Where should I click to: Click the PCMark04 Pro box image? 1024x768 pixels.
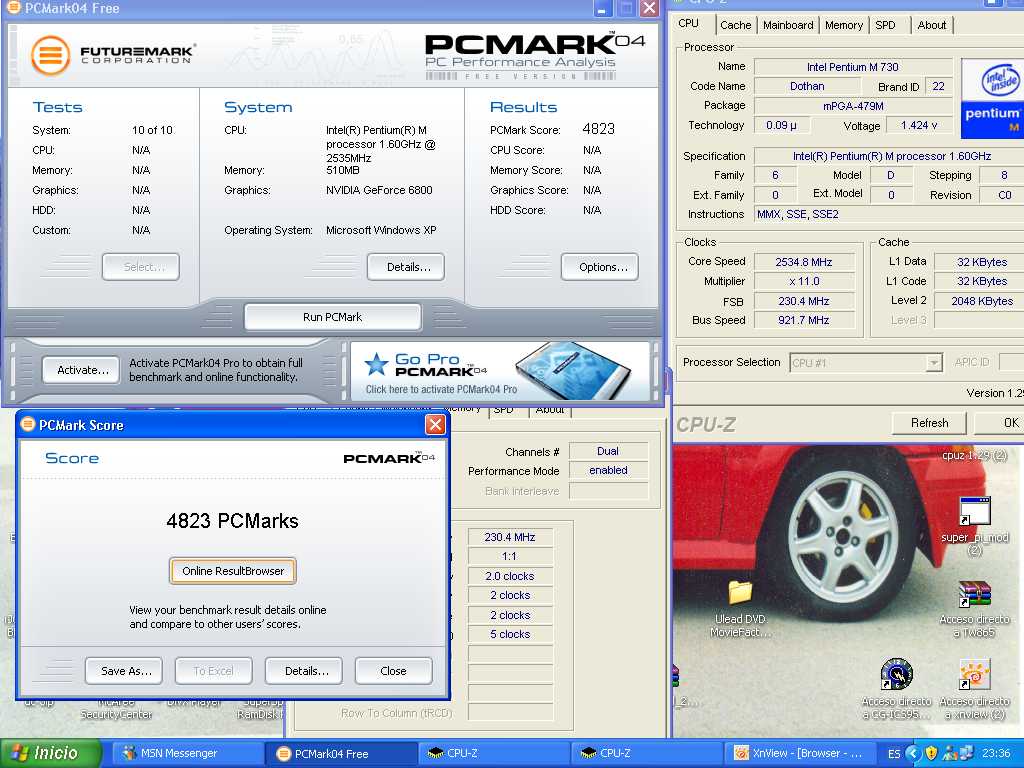(x=572, y=369)
